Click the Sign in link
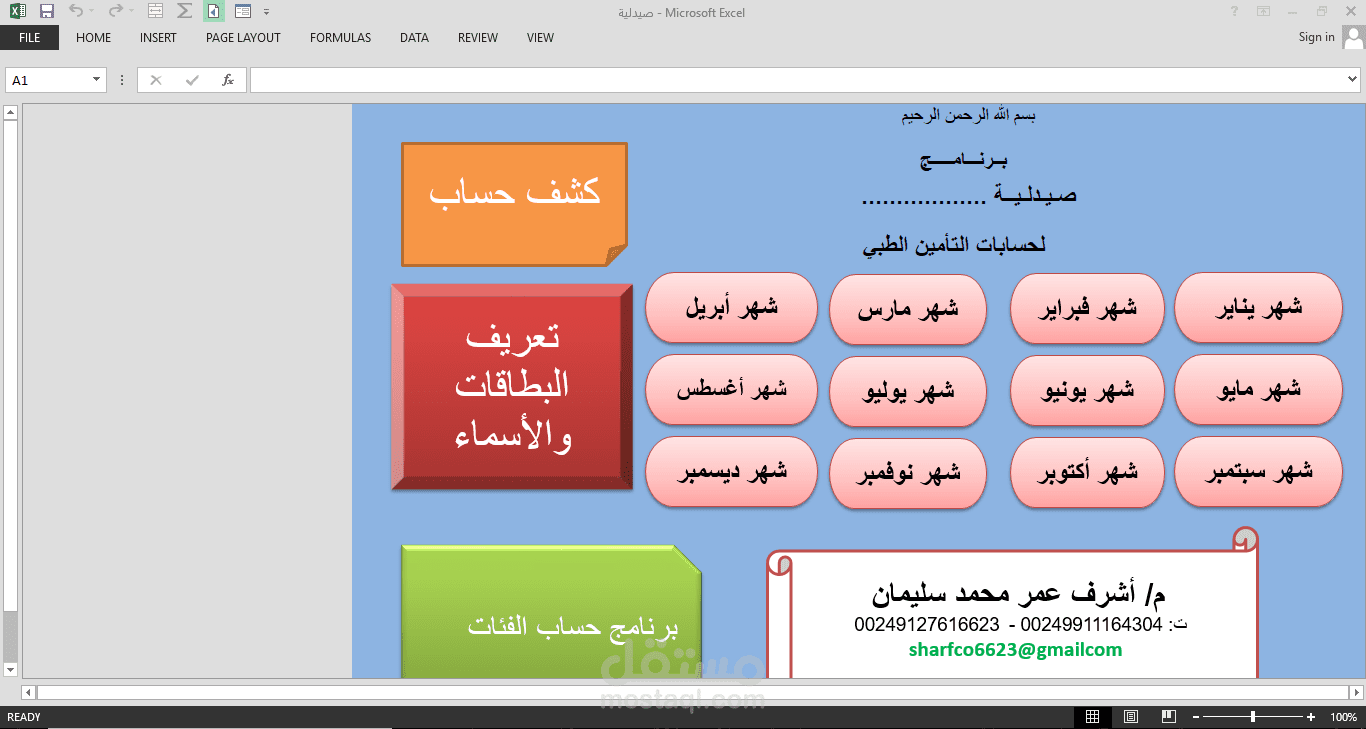 click(1316, 37)
